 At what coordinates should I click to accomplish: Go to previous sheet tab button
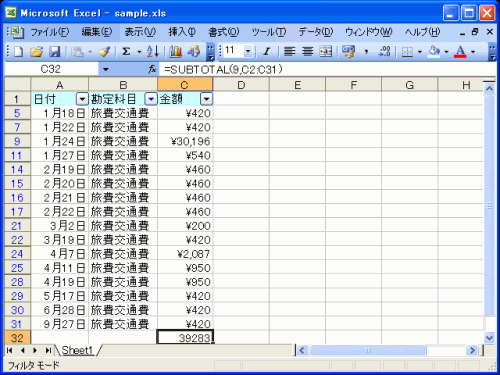22,350
